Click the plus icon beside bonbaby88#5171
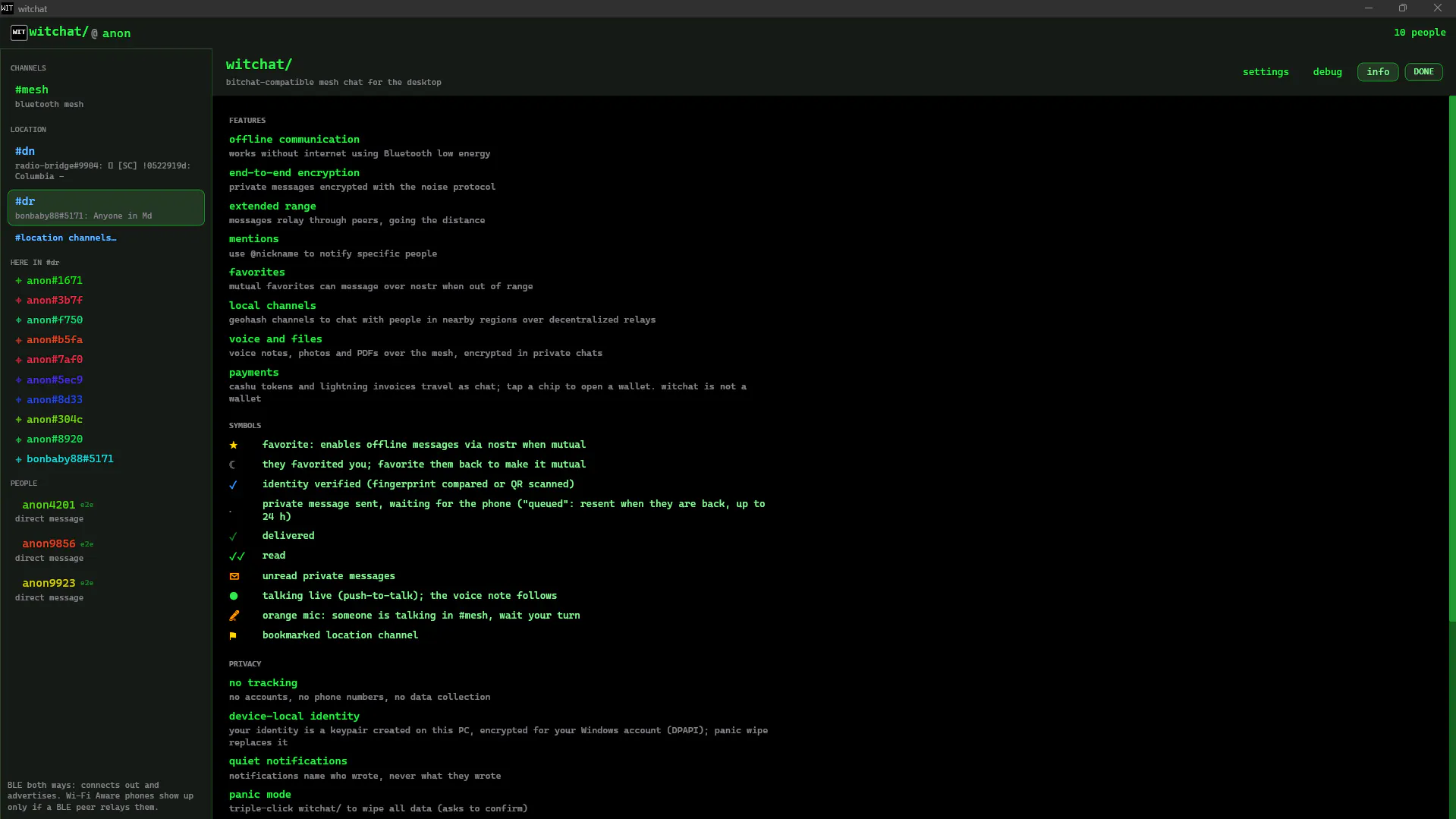 pyautogui.click(x=19, y=459)
